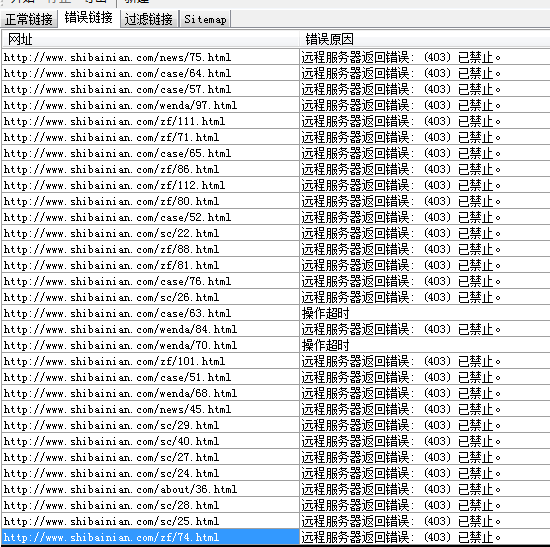Click the error reason for zf/101.html

(x=401, y=361)
